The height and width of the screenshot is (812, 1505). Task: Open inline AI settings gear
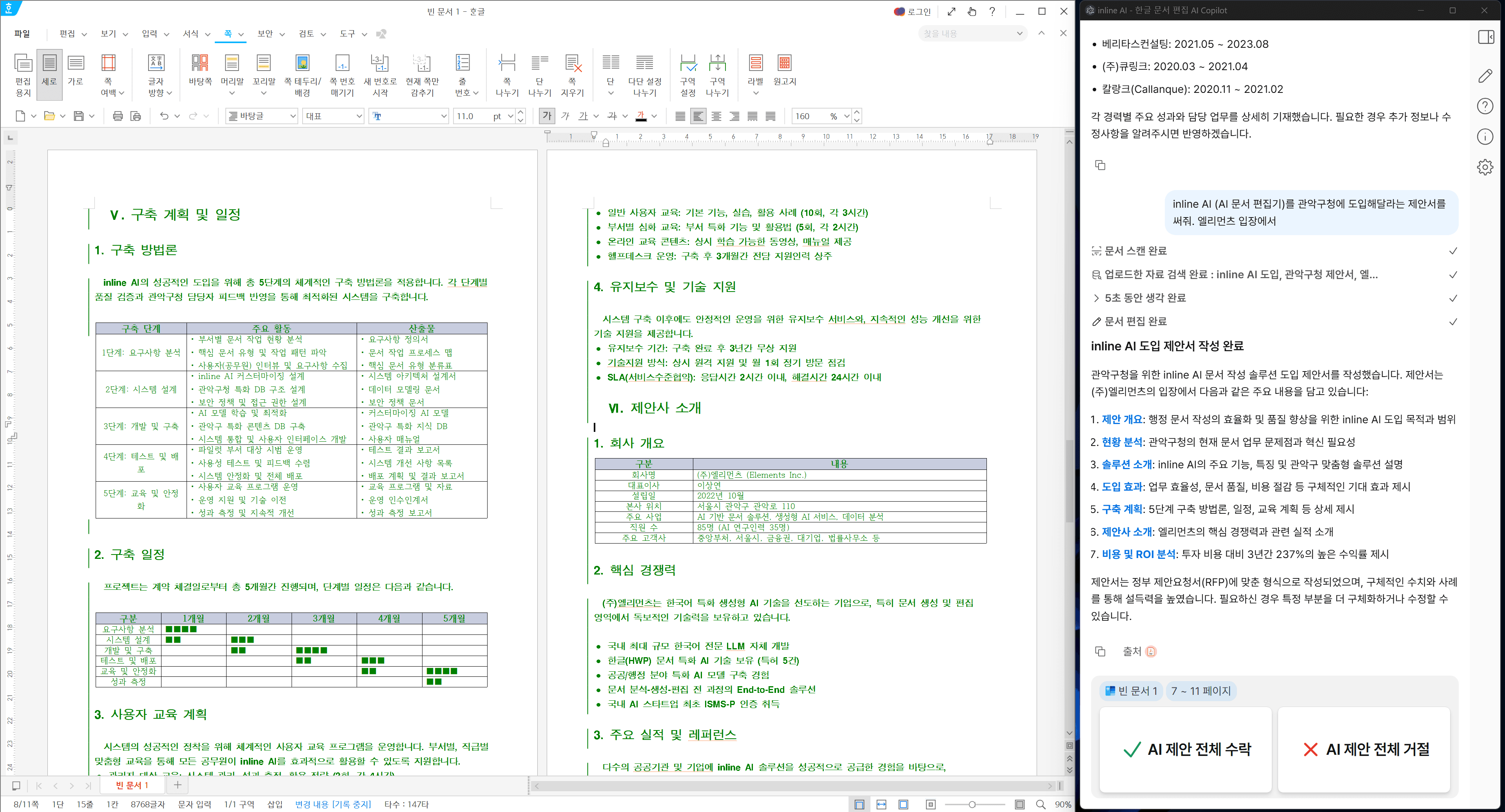[1485, 167]
